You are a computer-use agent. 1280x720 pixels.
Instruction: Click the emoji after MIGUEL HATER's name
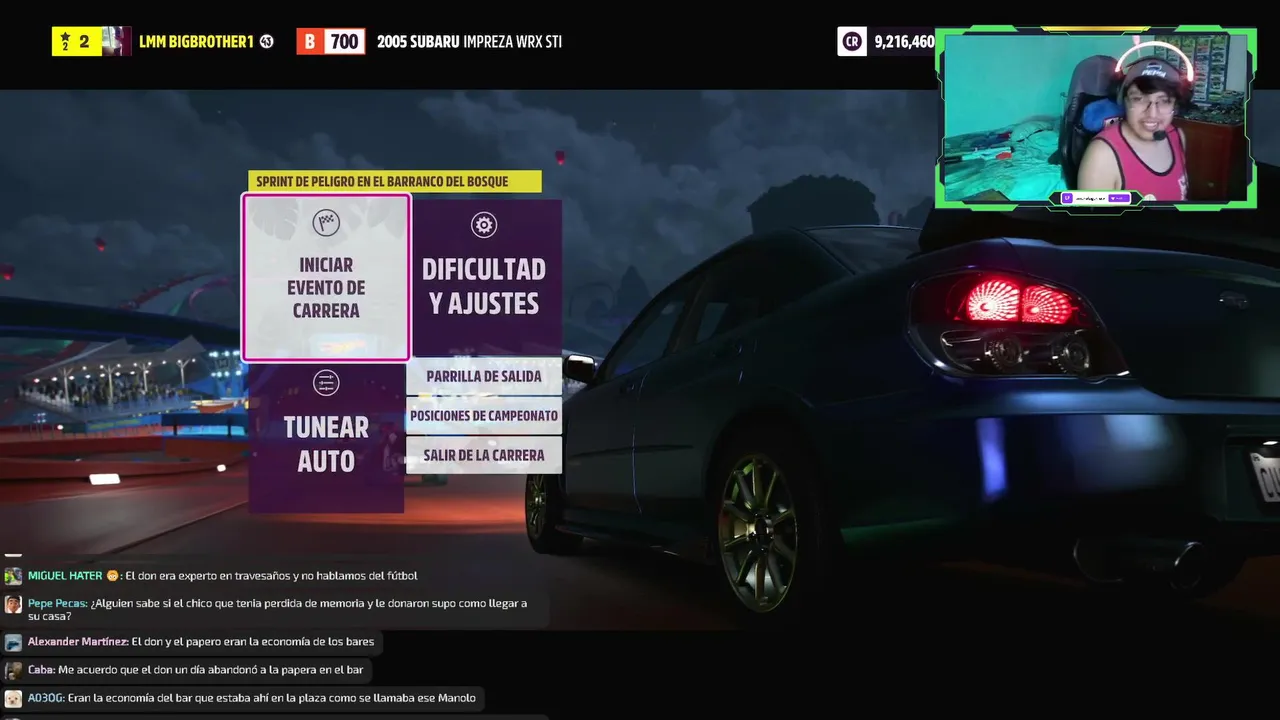click(113, 576)
